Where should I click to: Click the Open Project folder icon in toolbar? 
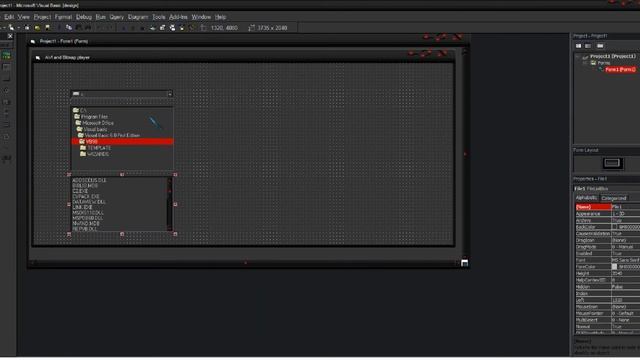point(37,28)
